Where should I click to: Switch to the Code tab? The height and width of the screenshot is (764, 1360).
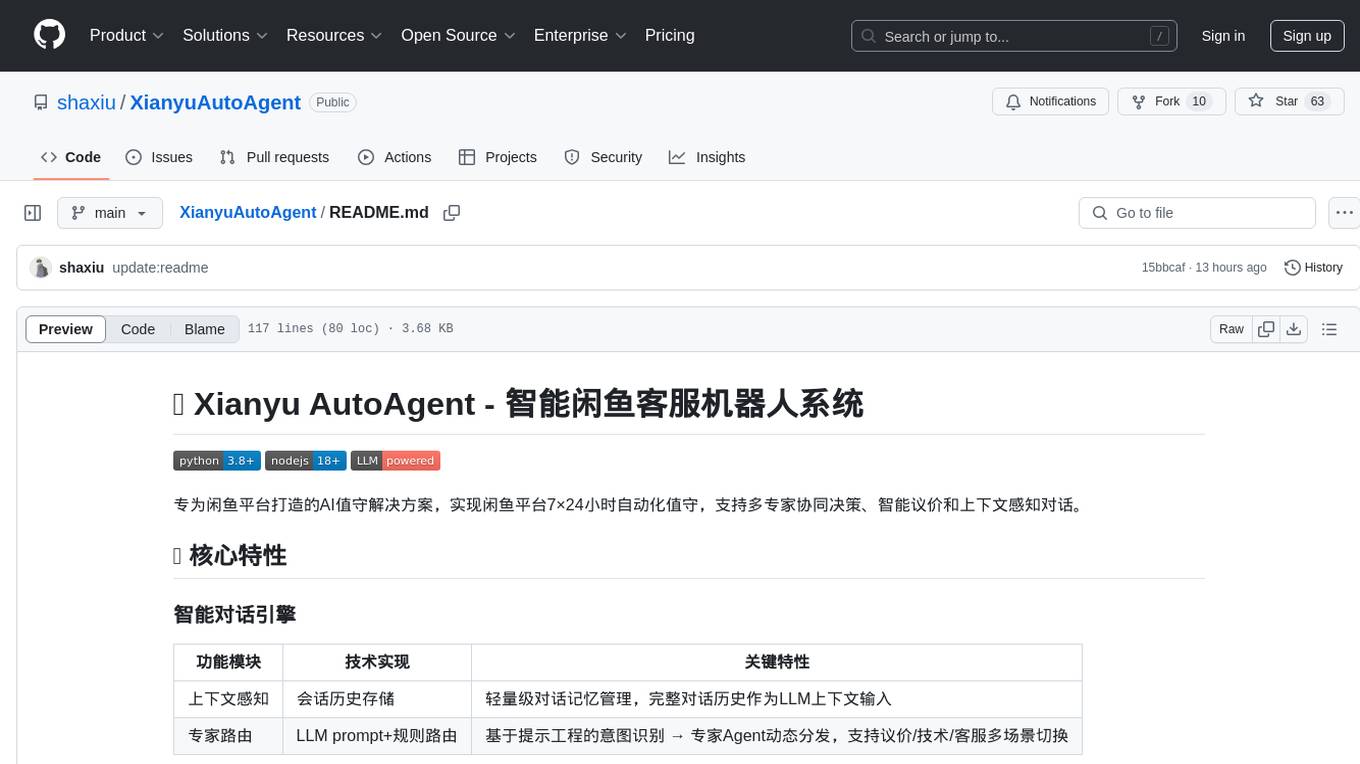[71, 157]
